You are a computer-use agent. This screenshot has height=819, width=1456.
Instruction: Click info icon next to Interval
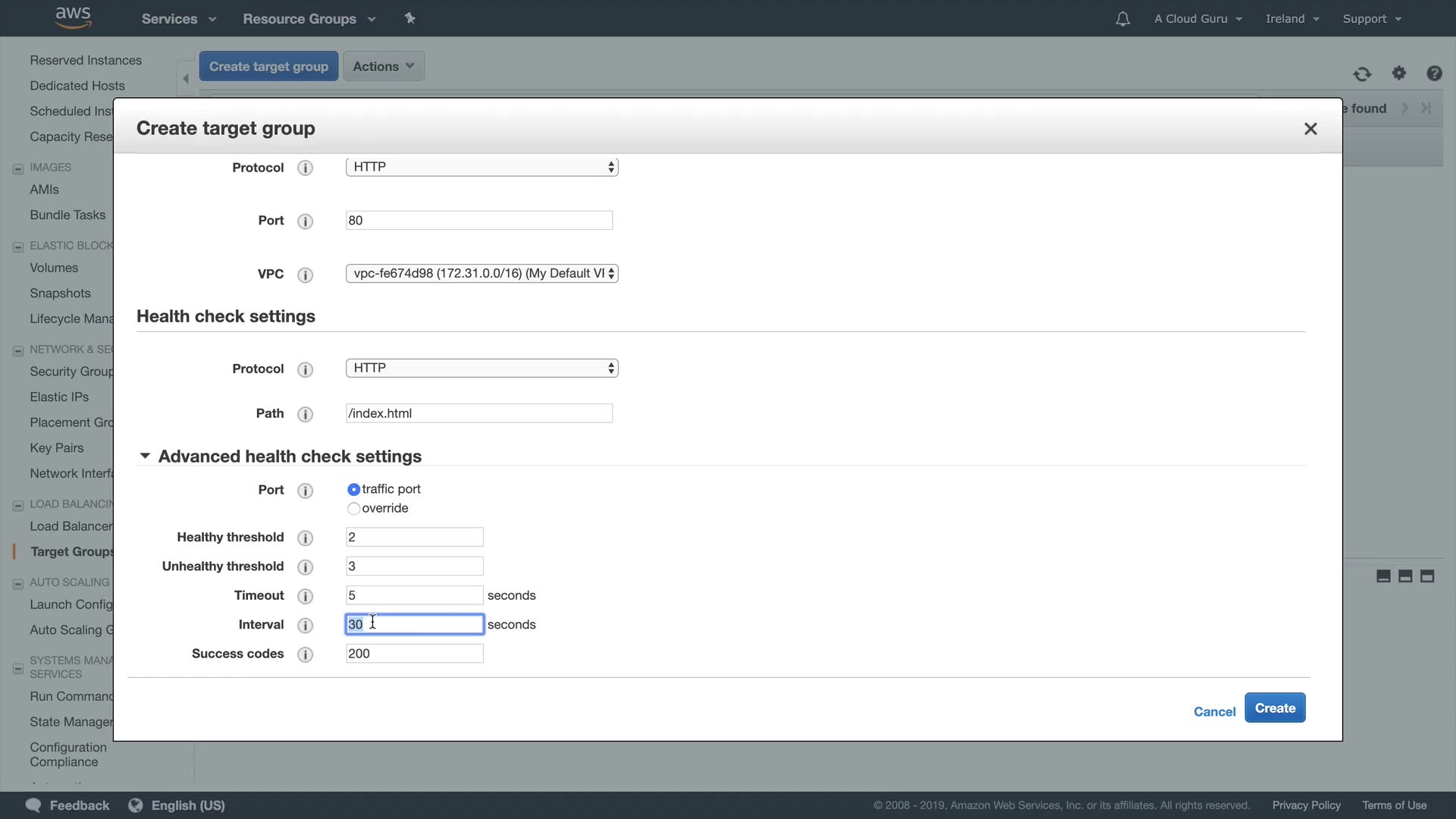pos(305,625)
